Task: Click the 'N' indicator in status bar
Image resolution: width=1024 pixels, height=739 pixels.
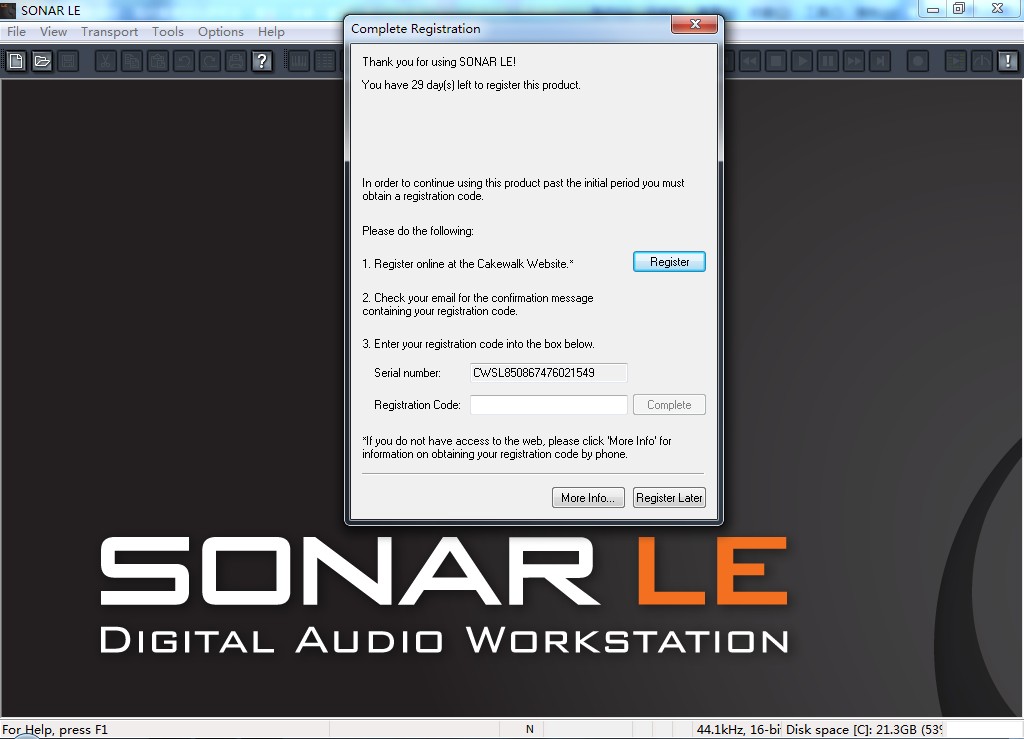Action: point(530,729)
